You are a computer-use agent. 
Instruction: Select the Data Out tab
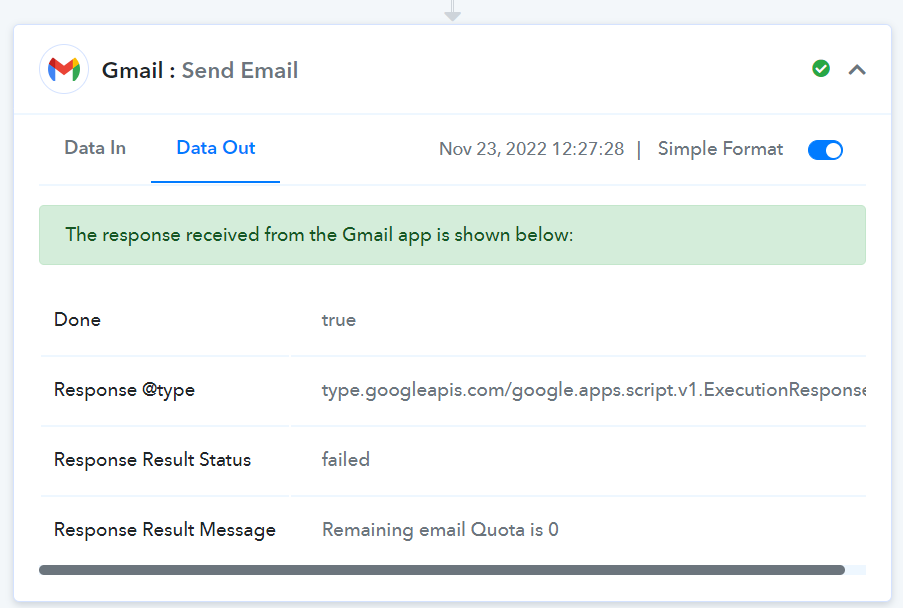215,148
